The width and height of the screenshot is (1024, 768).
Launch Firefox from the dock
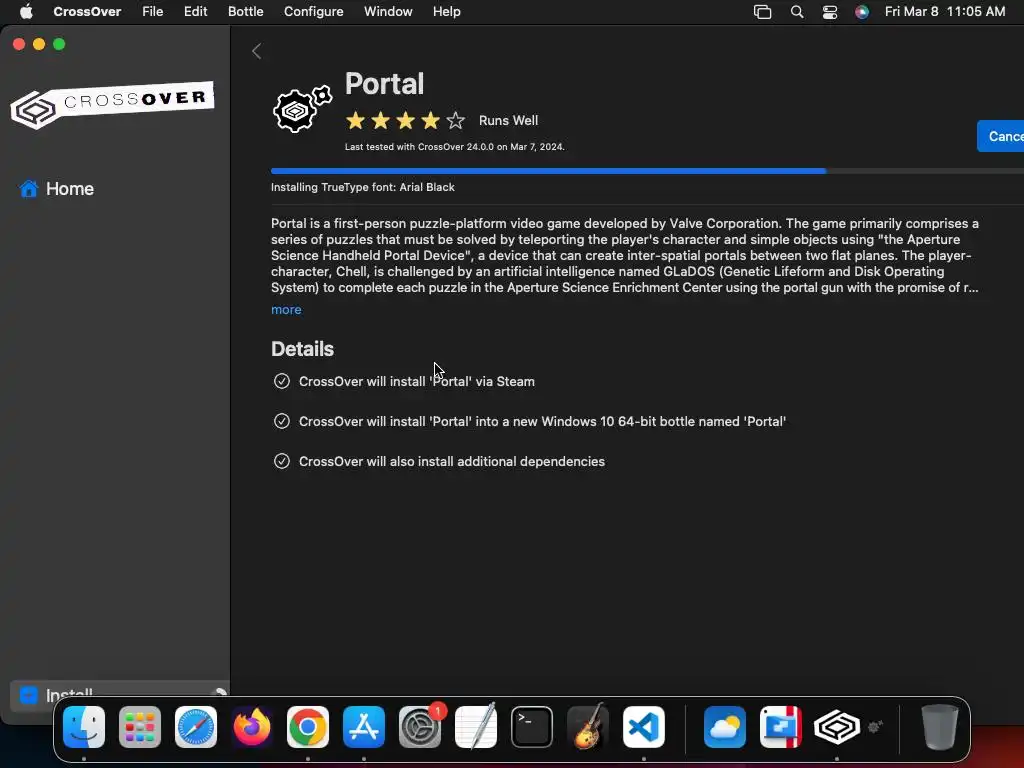tap(252, 727)
